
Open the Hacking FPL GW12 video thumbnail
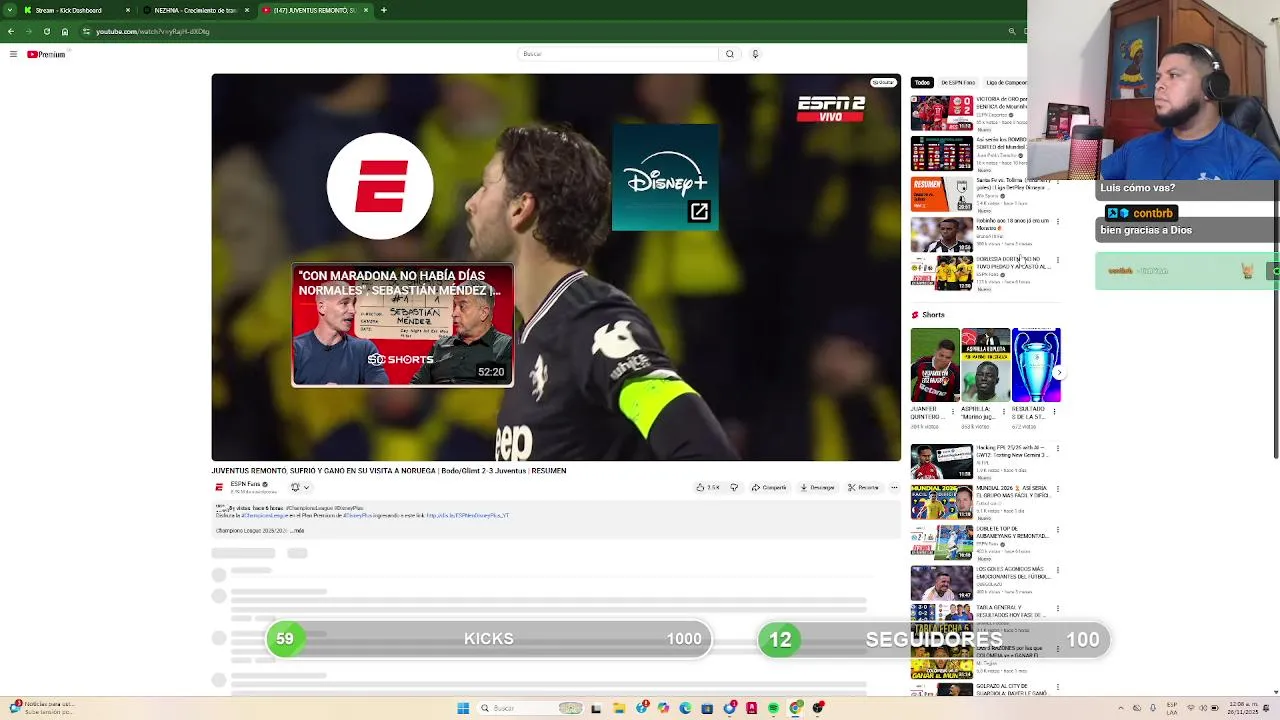pyautogui.click(x=941, y=462)
